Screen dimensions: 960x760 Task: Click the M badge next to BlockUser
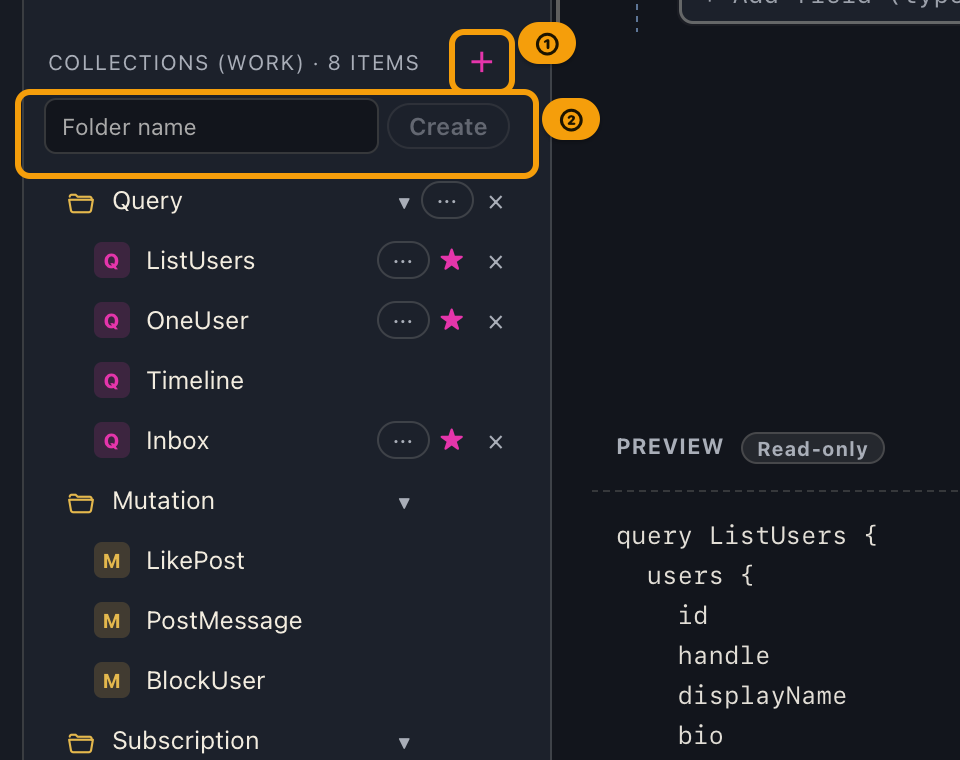[x=111, y=681]
